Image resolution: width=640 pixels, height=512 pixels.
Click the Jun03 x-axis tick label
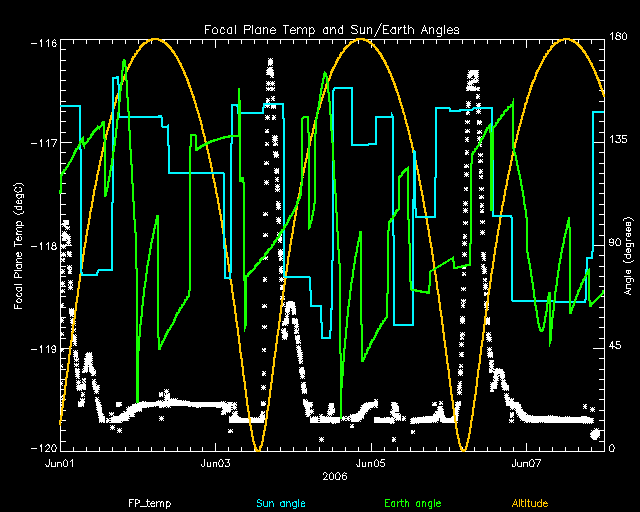pos(217,464)
